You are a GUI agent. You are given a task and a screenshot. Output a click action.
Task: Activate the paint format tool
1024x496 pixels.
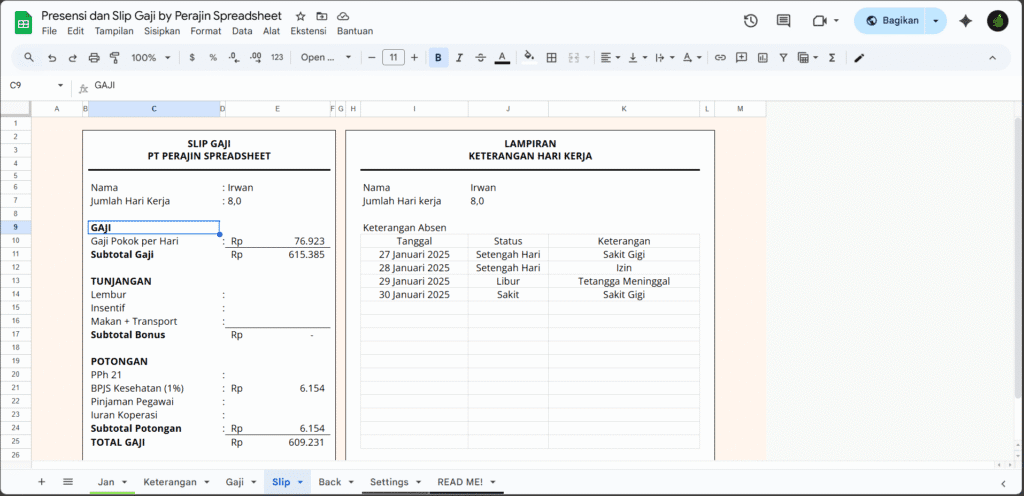click(x=114, y=57)
